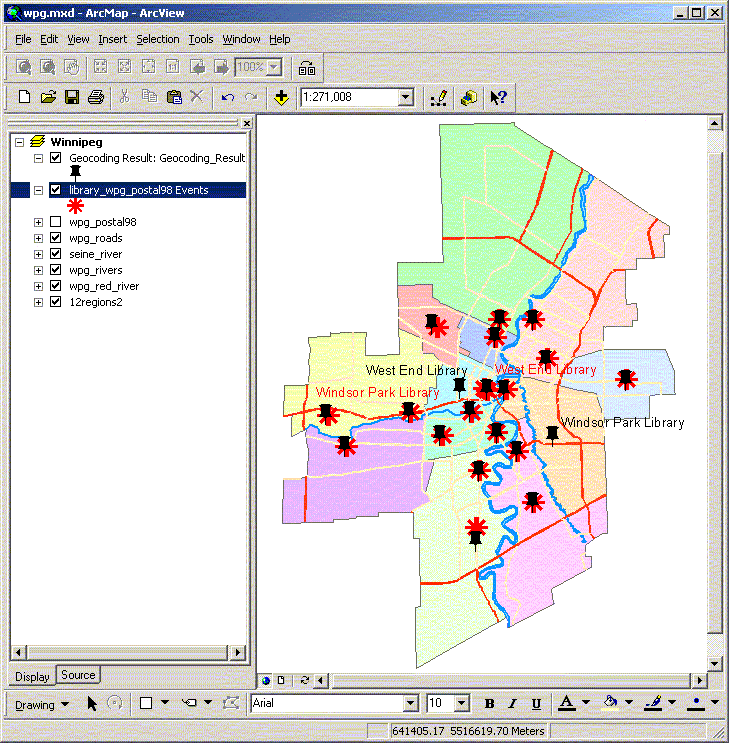Open the map scale dropdown
The width and height of the screenshot is (729, 743).
(406, 97)
